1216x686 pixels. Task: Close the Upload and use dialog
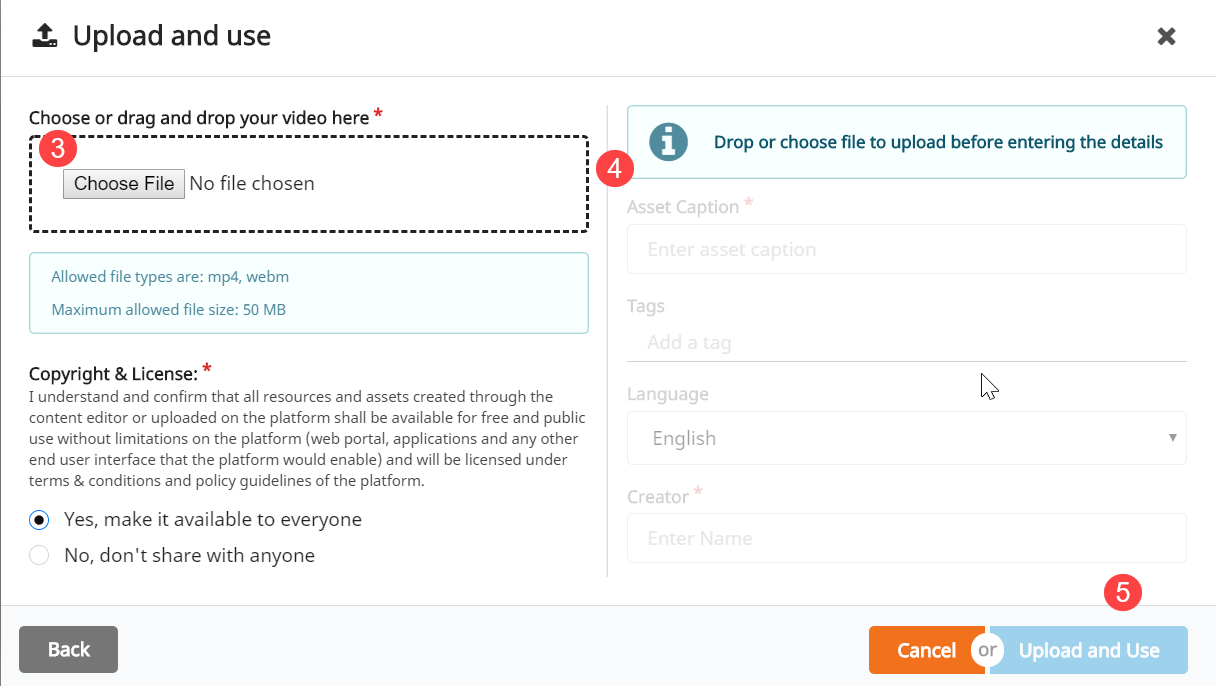(x=1166, y=37)
